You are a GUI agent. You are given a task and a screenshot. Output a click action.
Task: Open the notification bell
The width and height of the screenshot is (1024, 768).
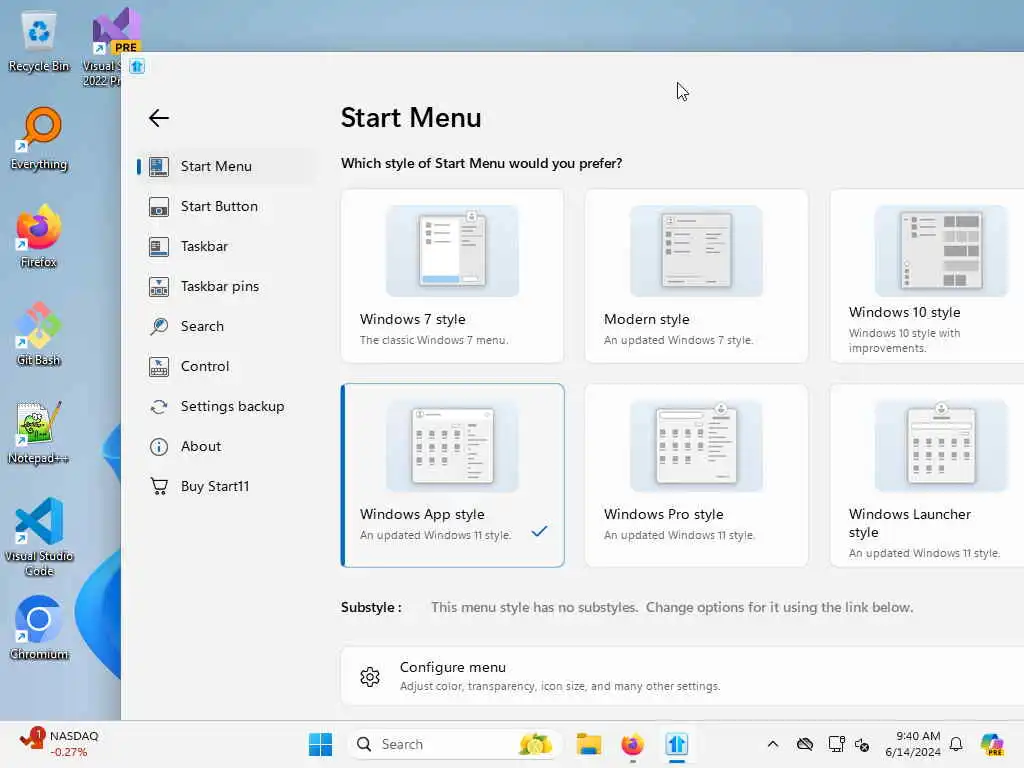(956, 744)
